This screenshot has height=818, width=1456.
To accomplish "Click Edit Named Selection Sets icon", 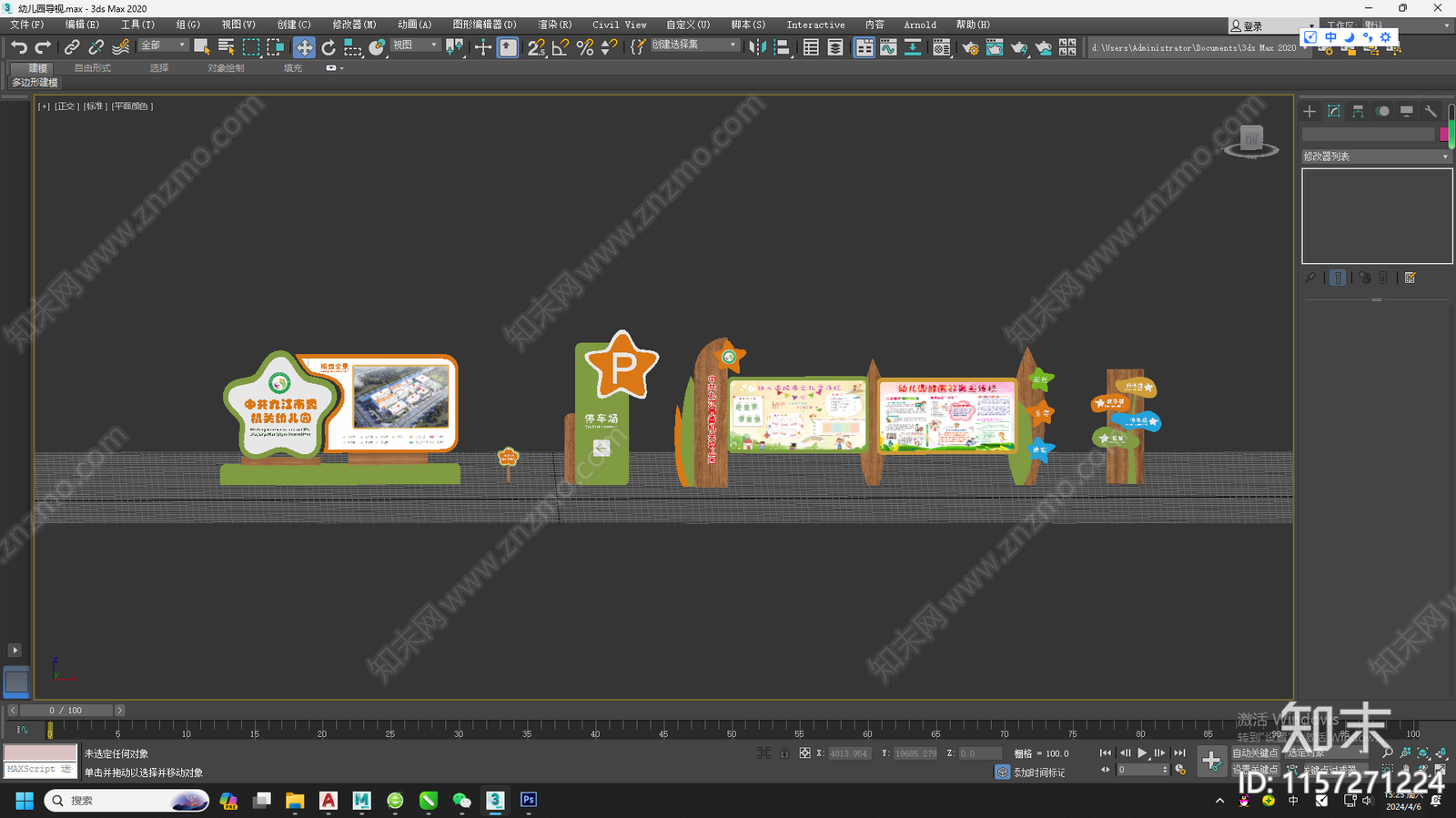I will [x=638, y=47].
